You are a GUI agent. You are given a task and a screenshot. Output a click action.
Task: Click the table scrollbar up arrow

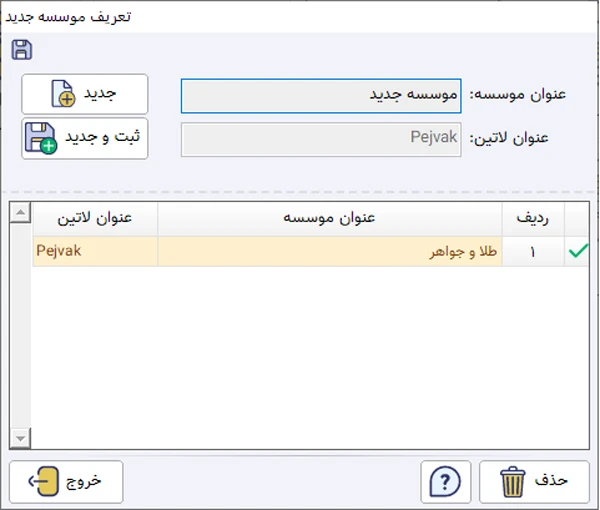point(20,210)
